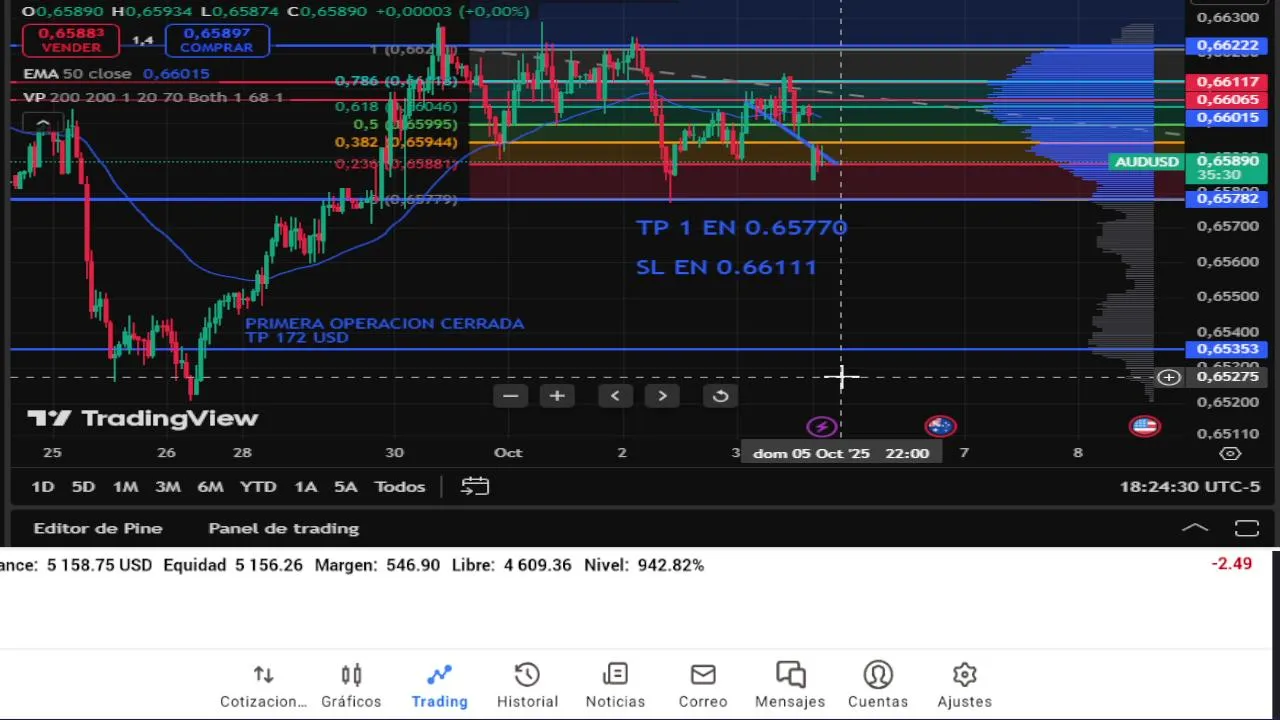
Task: Click AUDUSD price label on scale
Action: point(1147,162)
